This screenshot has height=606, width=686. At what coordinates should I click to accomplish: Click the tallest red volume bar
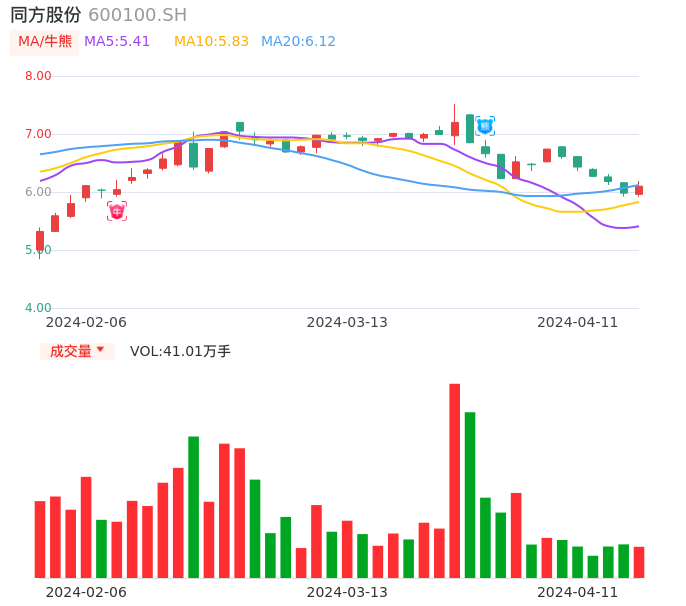pyautogui.click(x=455, y=481)
